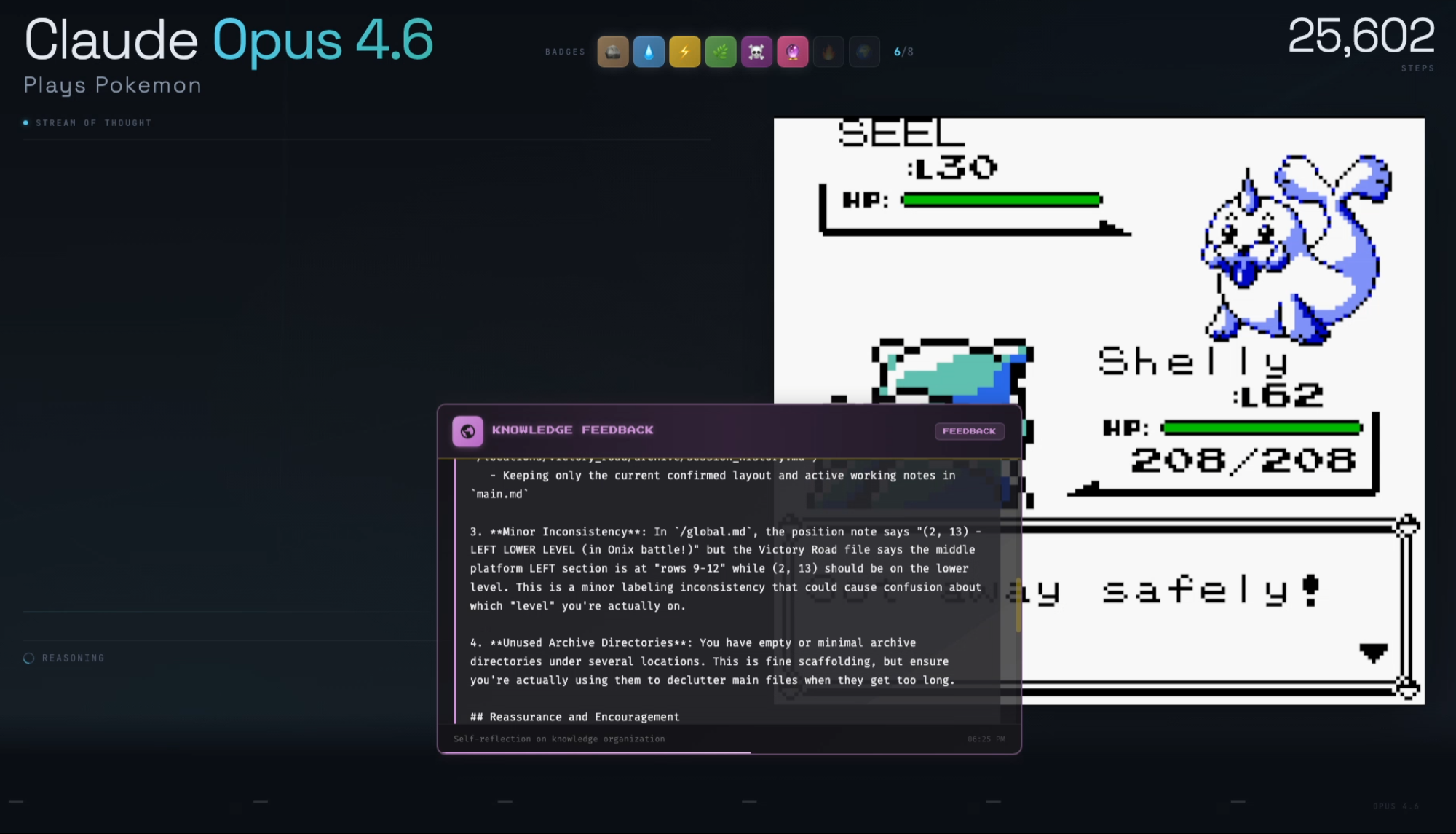This screenshot has width=1456, height=834.
Task: Click the Stream of Thought section header
Action: (93, 123)
